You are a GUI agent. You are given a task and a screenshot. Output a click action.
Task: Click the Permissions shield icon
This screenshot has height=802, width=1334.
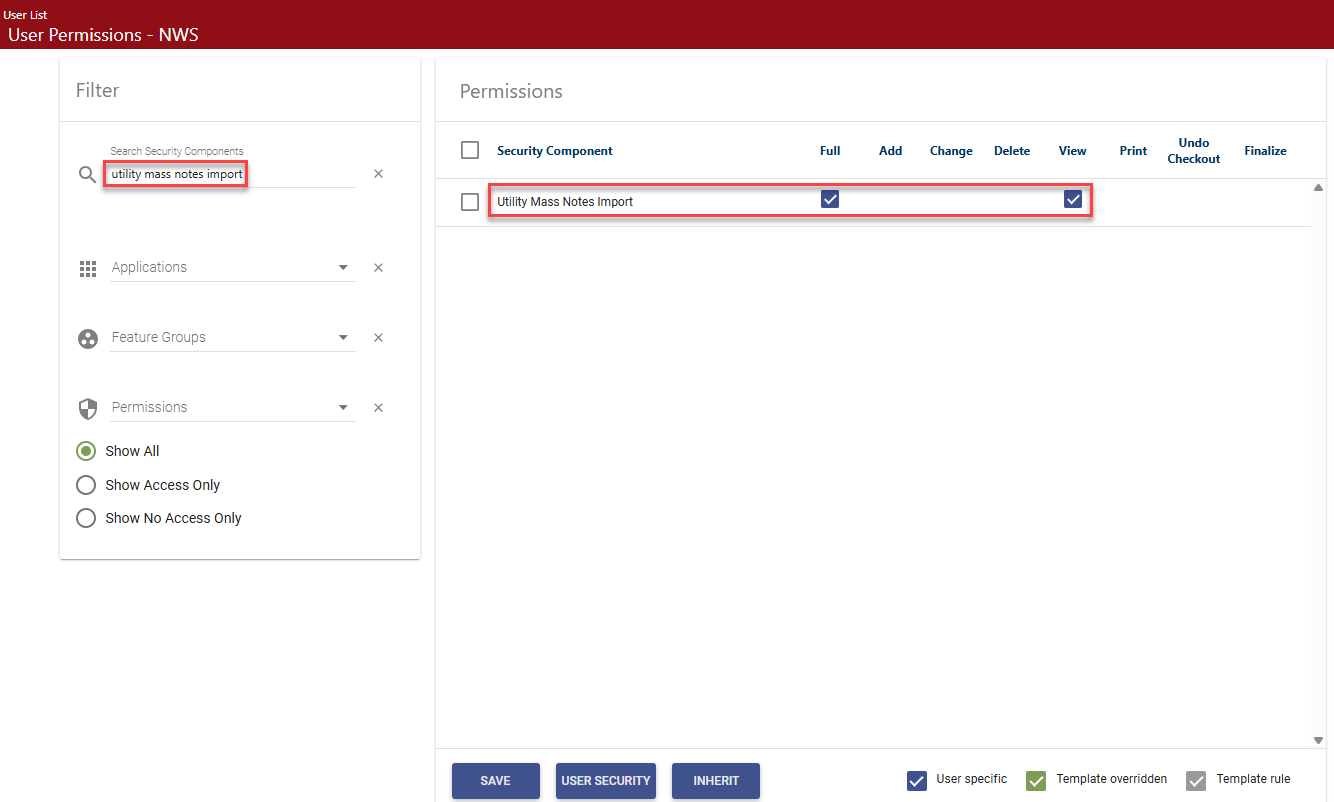(x=87, y=408)
